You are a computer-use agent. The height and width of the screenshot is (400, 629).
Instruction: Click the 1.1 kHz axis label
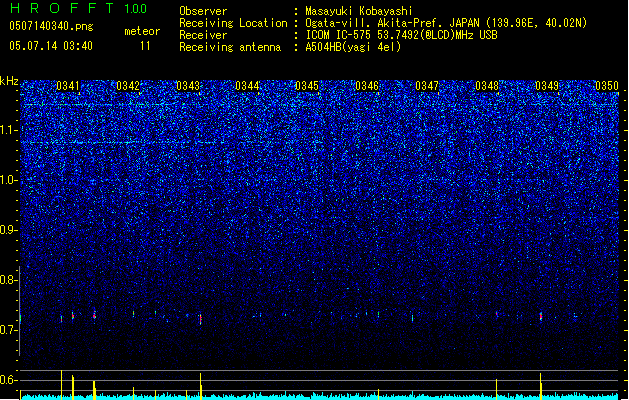pos(9,130)
